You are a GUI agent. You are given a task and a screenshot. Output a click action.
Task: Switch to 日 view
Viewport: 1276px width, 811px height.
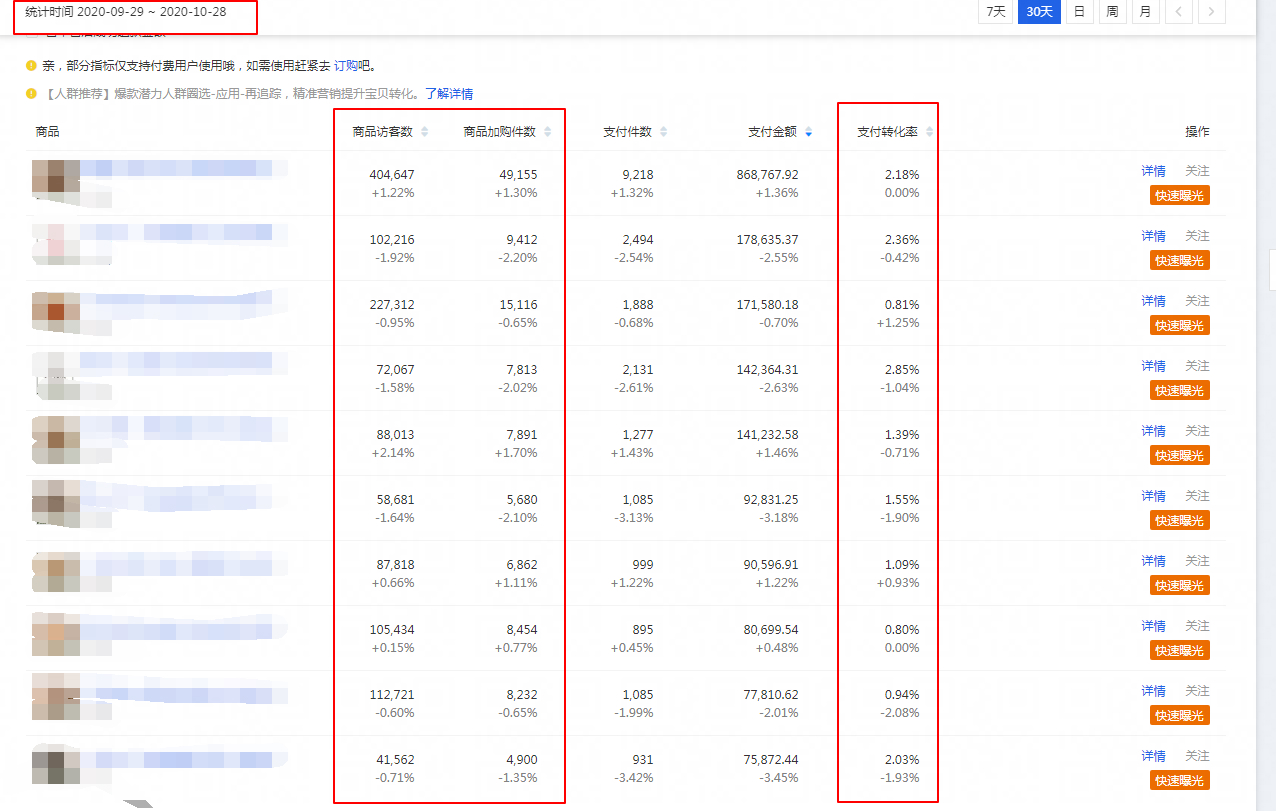1079,12
